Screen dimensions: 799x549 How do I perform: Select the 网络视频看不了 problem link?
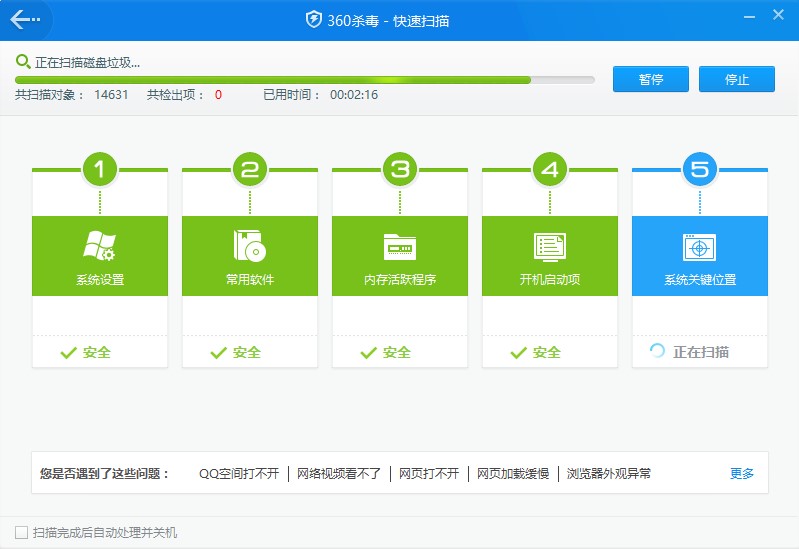point(340,474)
